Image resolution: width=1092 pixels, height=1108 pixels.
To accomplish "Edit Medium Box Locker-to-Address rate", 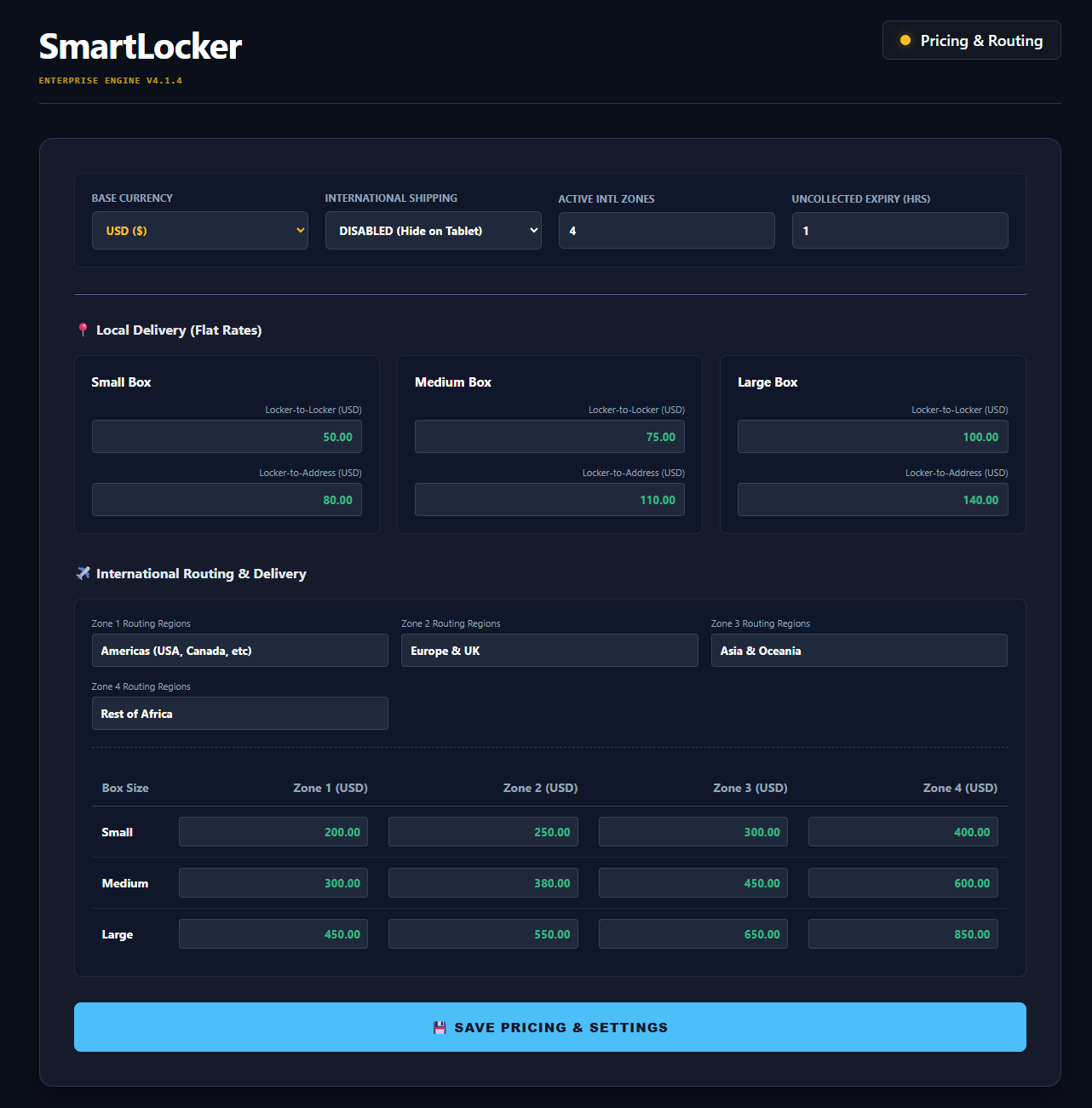I will 549,500.
